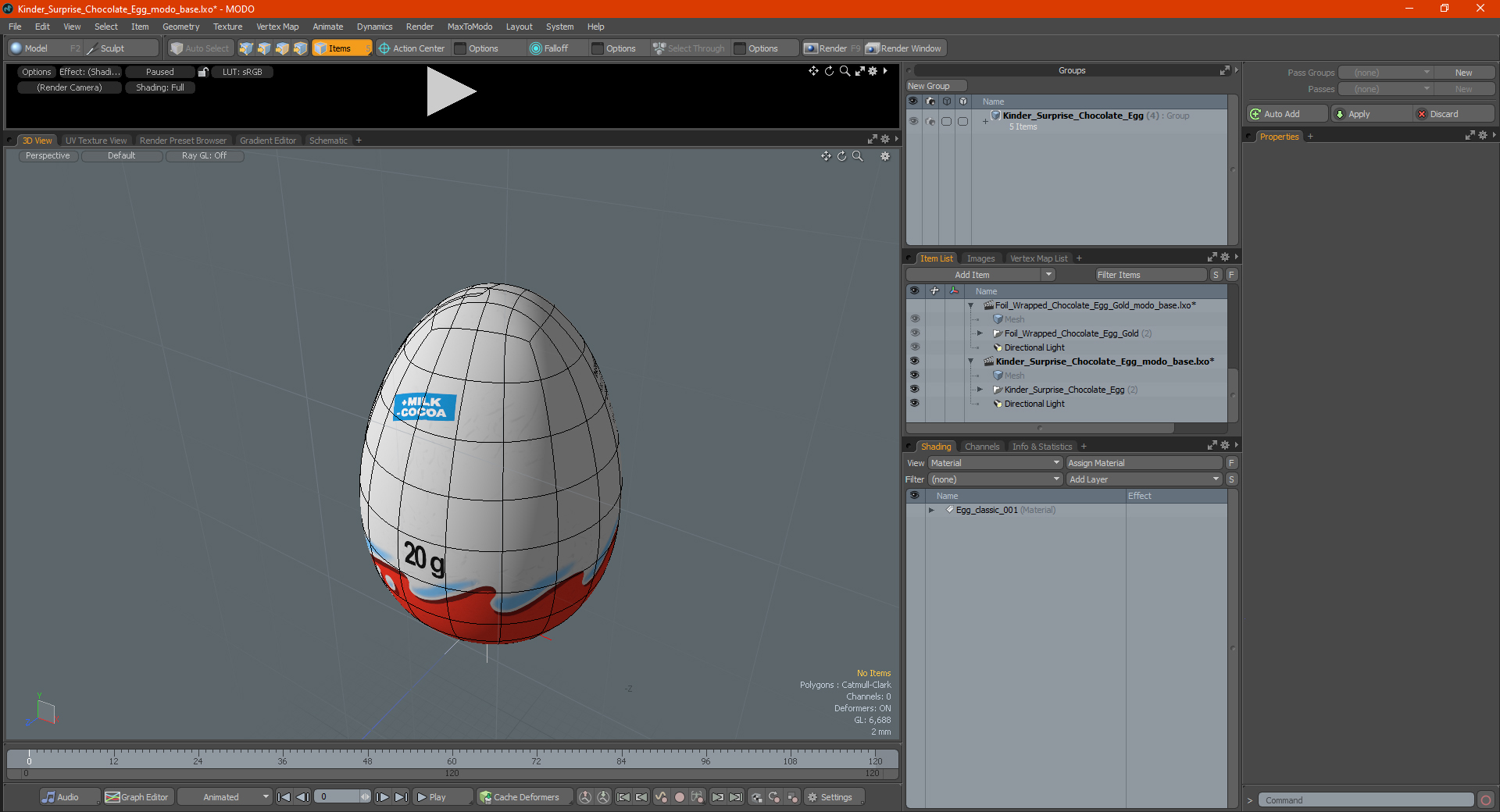Activate Items selection mode

tap(341, 48)
